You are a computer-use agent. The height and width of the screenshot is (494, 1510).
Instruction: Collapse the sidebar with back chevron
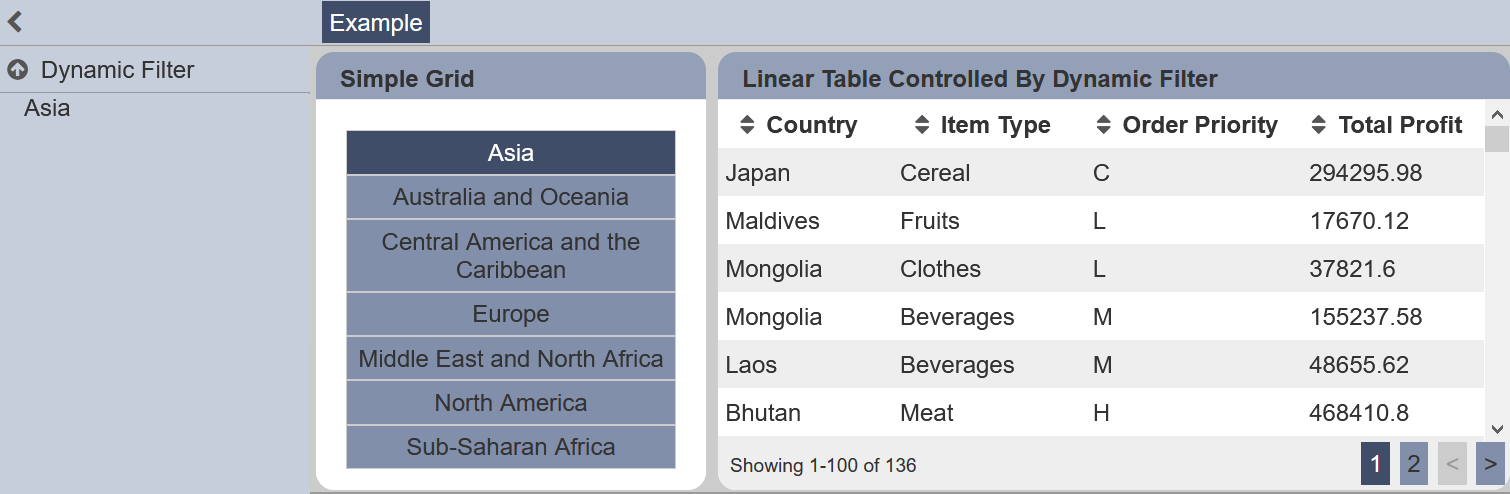click(x=15, y=22)
